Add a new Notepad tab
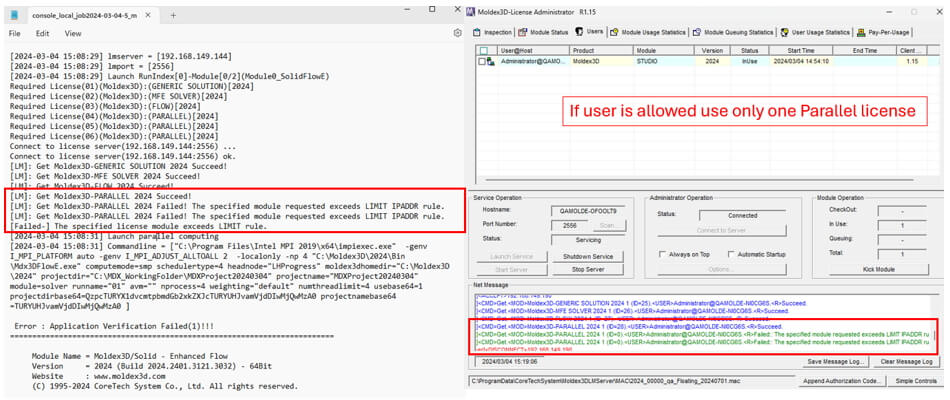The height and width of the screenshot is (400, 950). [x=173, y=15]
